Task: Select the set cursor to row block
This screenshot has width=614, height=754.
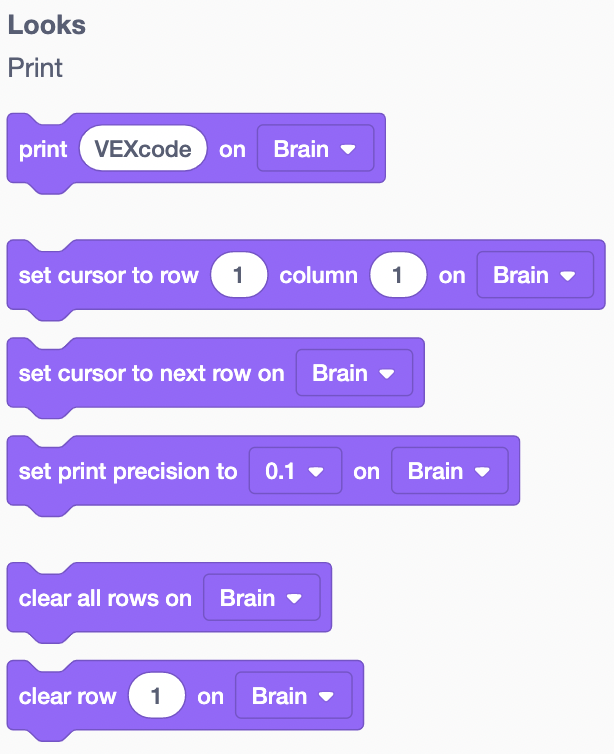Action: pos(108,276)
